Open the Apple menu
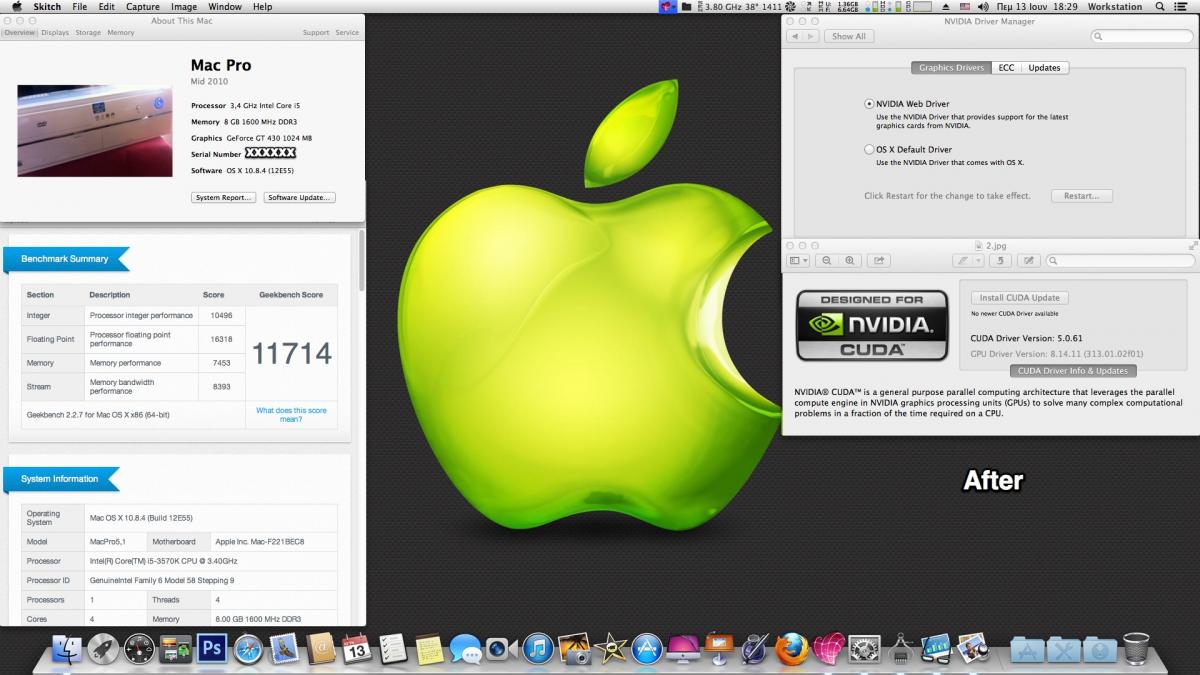 point(16,7)
